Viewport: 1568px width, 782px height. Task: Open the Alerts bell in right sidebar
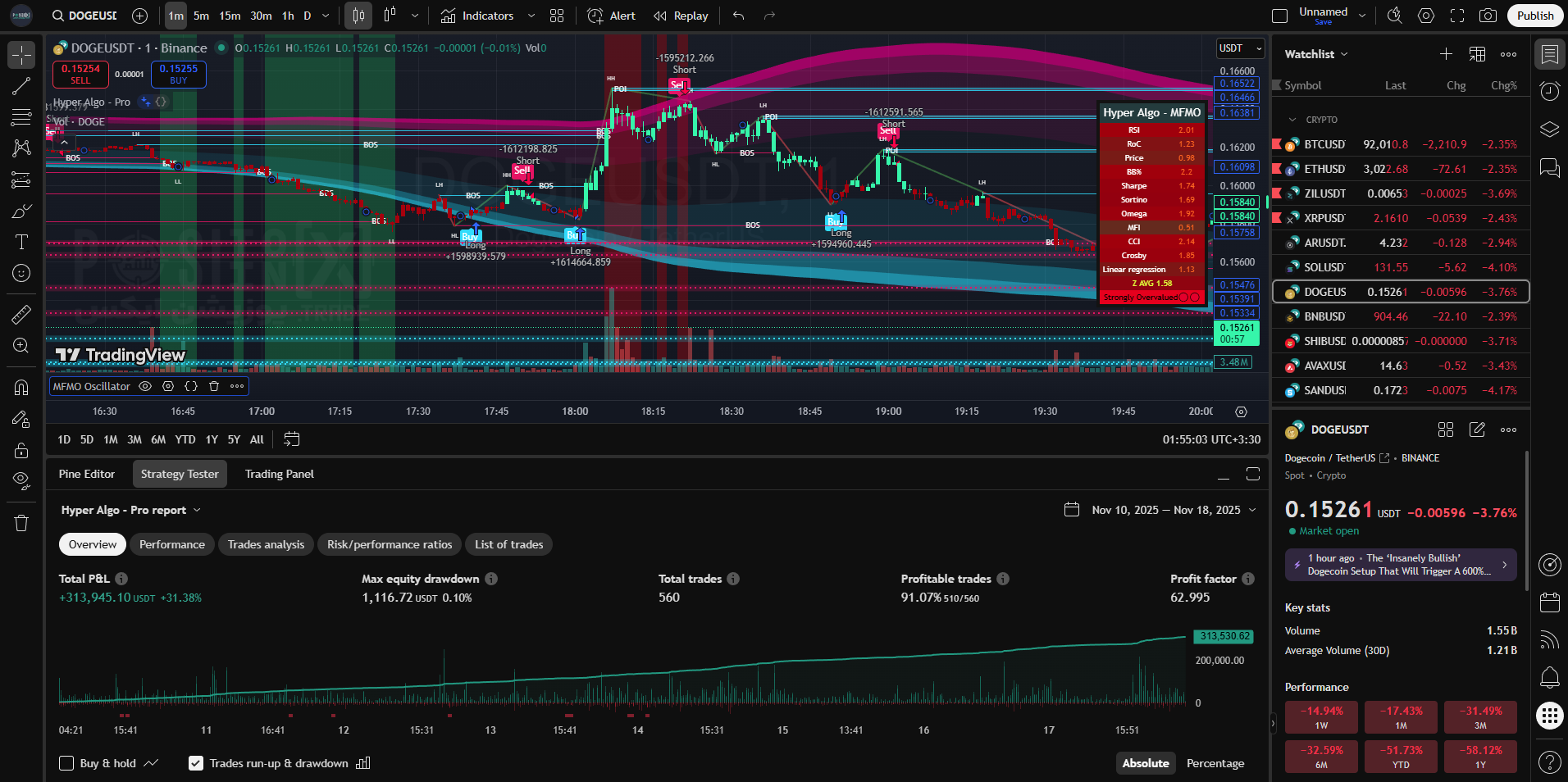[x=1549, y=678]
